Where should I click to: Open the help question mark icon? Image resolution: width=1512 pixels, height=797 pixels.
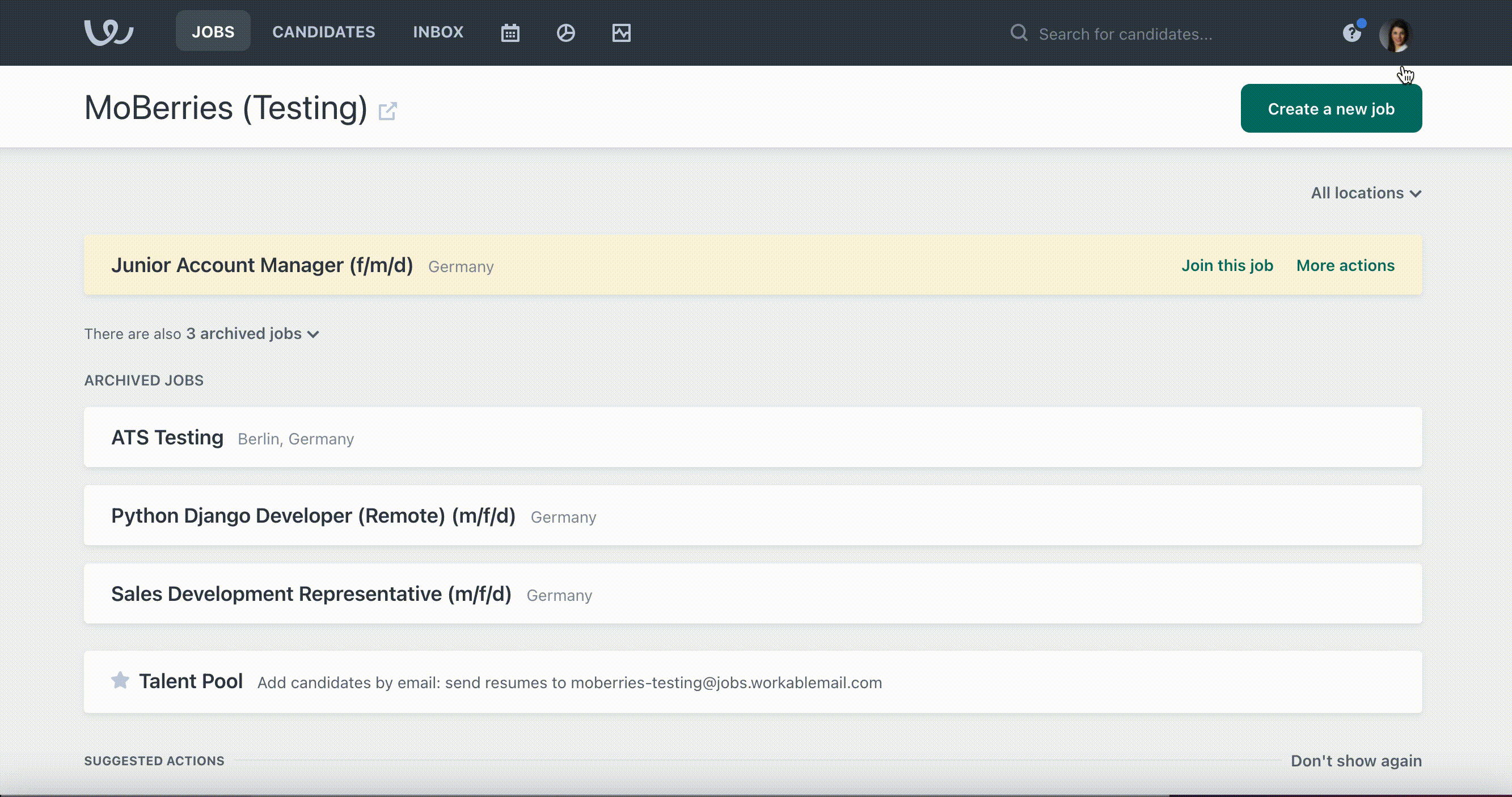click(x=1352, y=33)
